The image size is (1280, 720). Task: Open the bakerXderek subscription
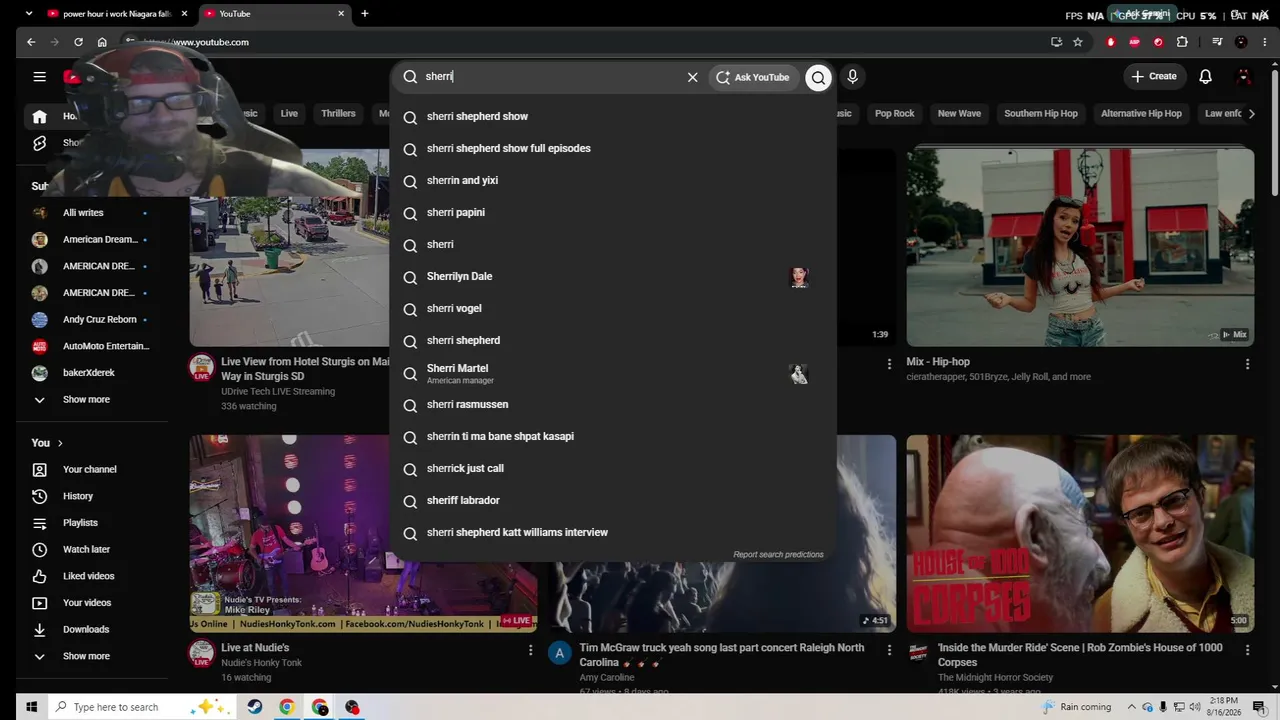[92, 373]
